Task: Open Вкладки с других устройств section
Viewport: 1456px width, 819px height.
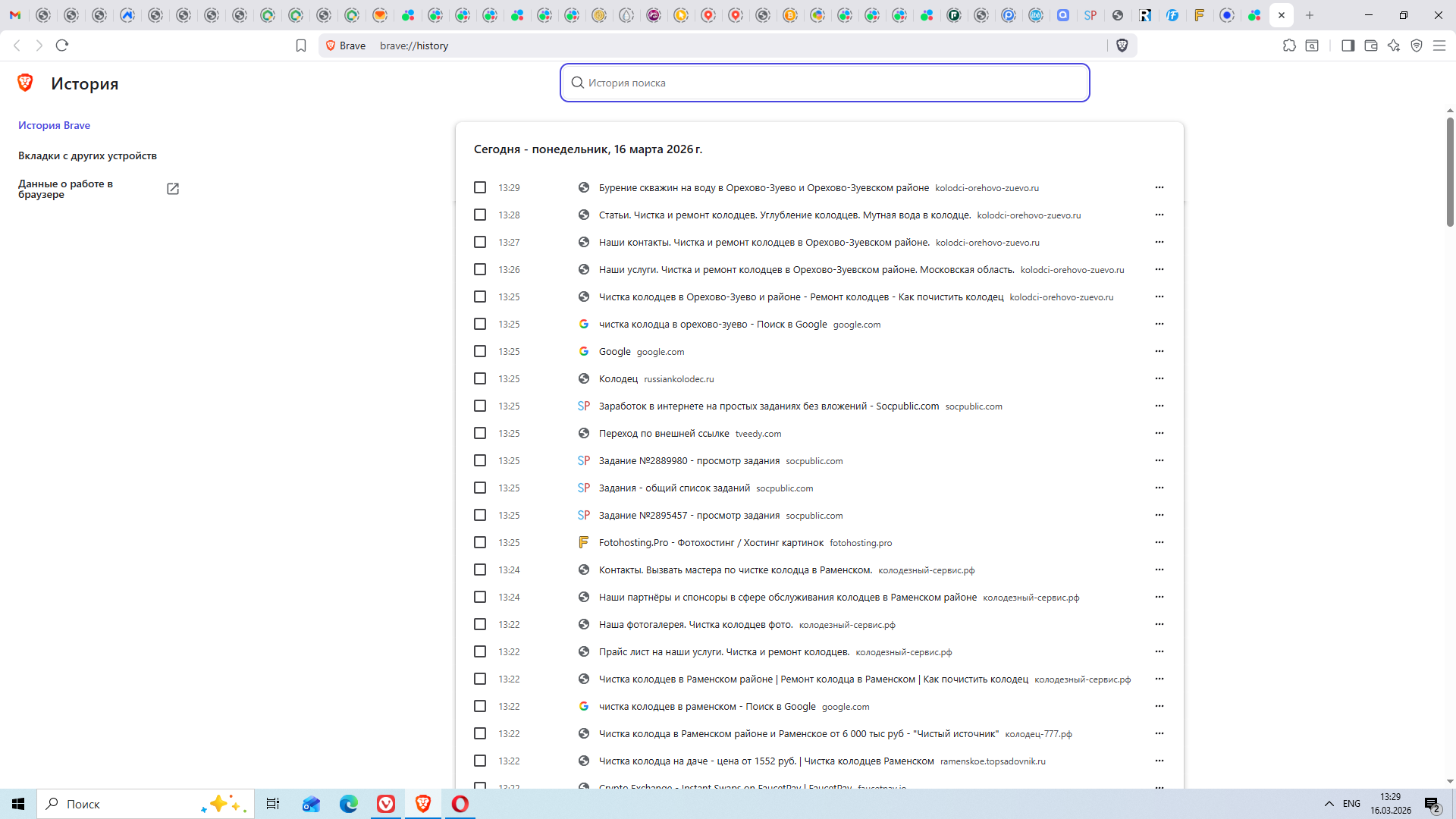Action: pyautogui.click(x=87, y=155)
